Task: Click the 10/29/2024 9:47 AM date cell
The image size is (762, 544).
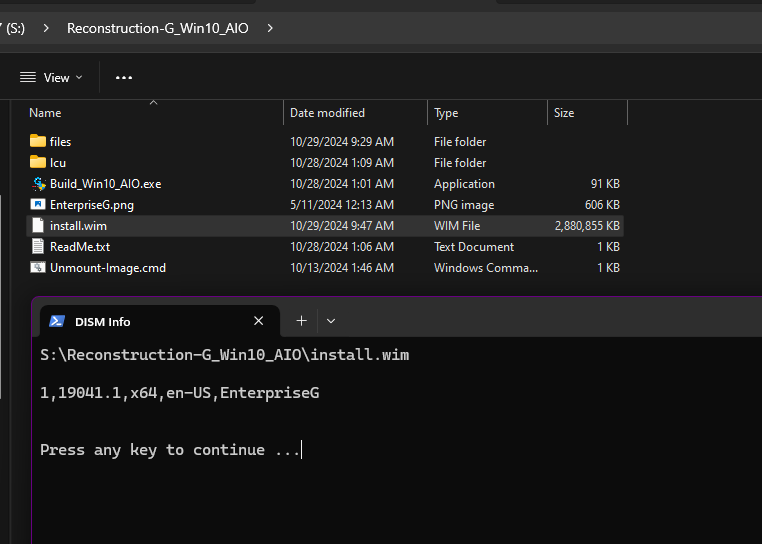Action: [x=342, y=226]
